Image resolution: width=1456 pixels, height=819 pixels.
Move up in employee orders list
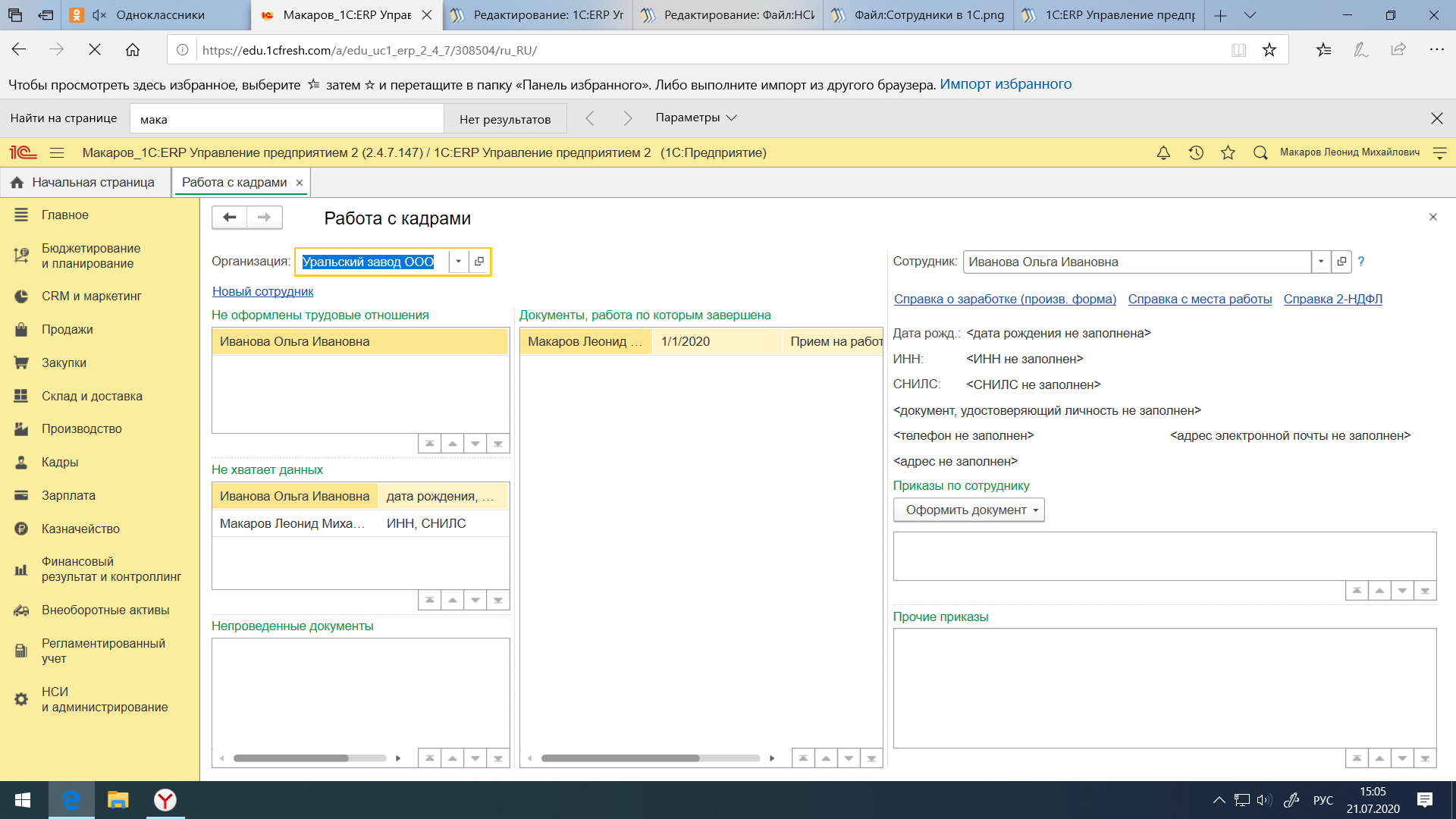pos(1379,591)
